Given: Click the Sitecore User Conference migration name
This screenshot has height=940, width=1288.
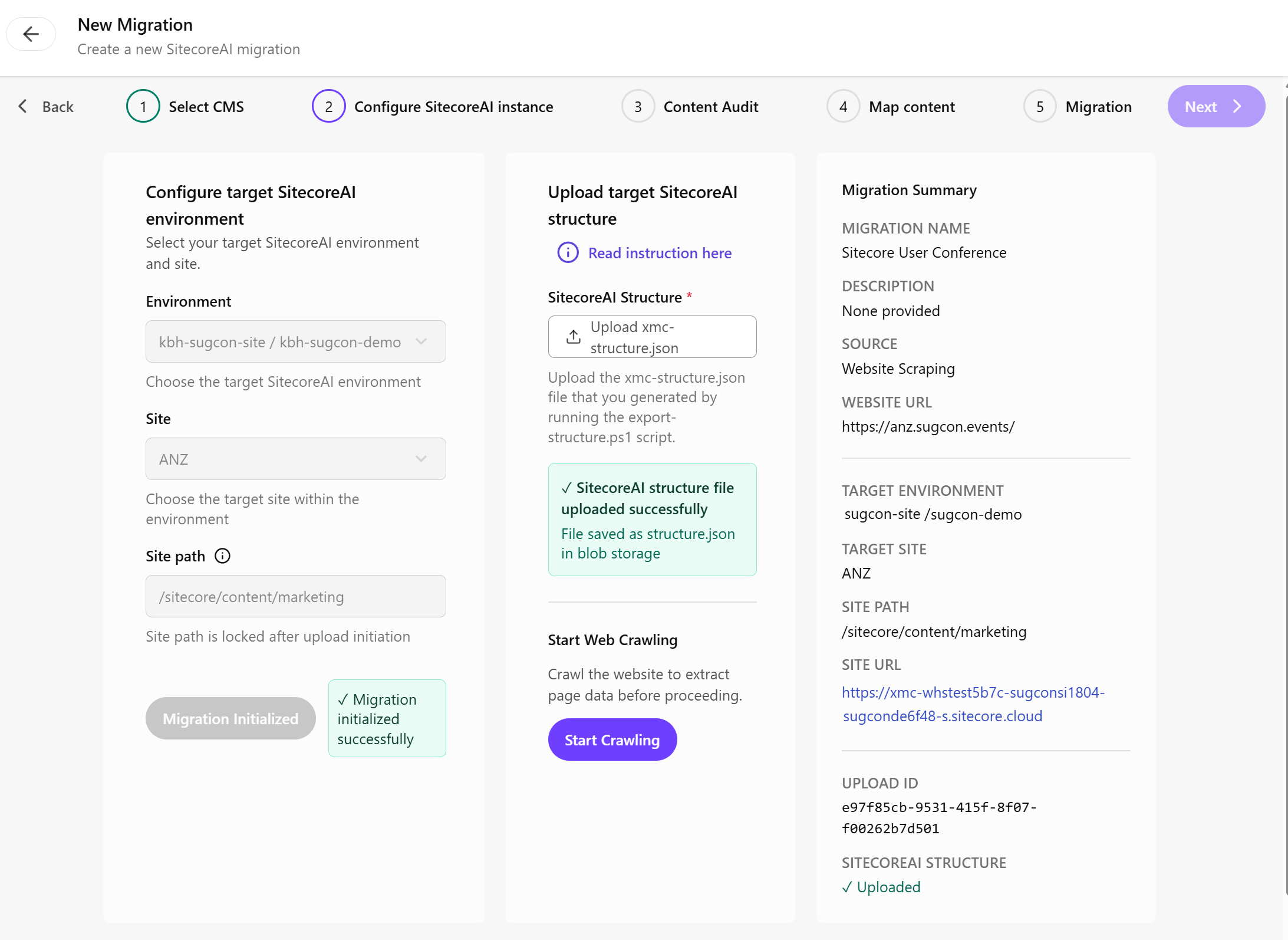Looking at the screenshot, I should tap(924, 252).
